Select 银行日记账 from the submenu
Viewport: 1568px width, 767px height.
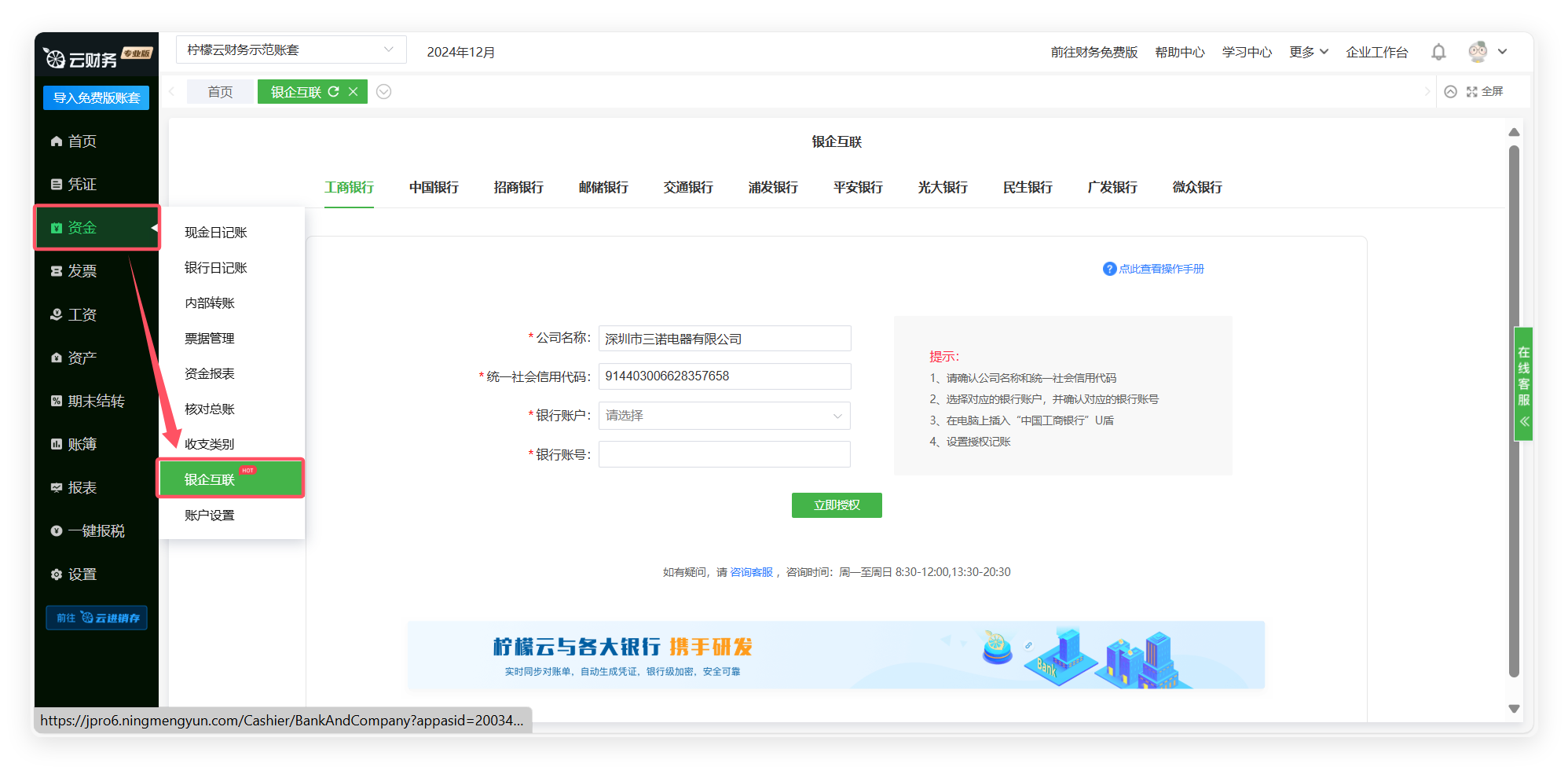(216, 268)
